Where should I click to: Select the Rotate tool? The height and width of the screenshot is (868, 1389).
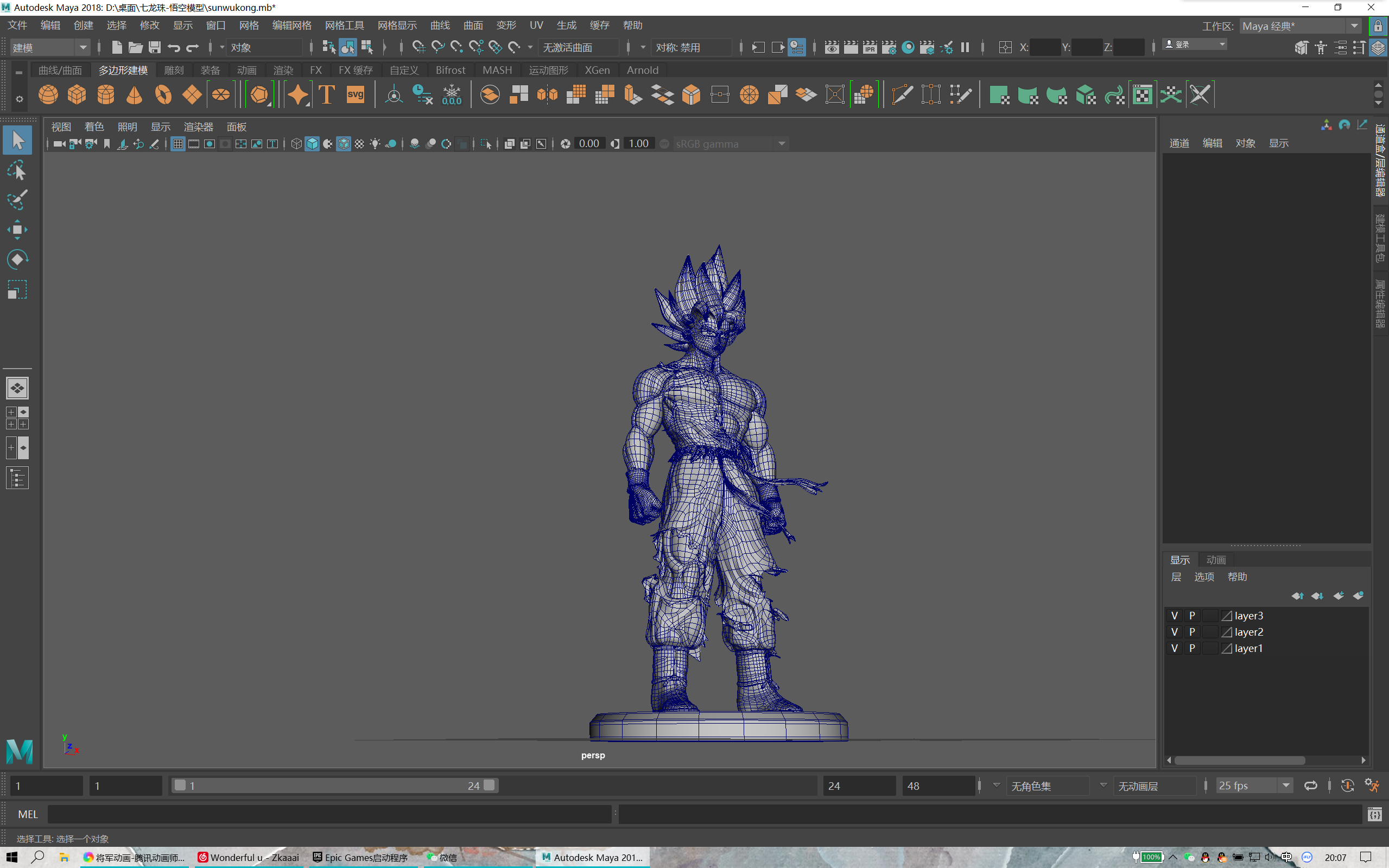(x=17, y=259)
